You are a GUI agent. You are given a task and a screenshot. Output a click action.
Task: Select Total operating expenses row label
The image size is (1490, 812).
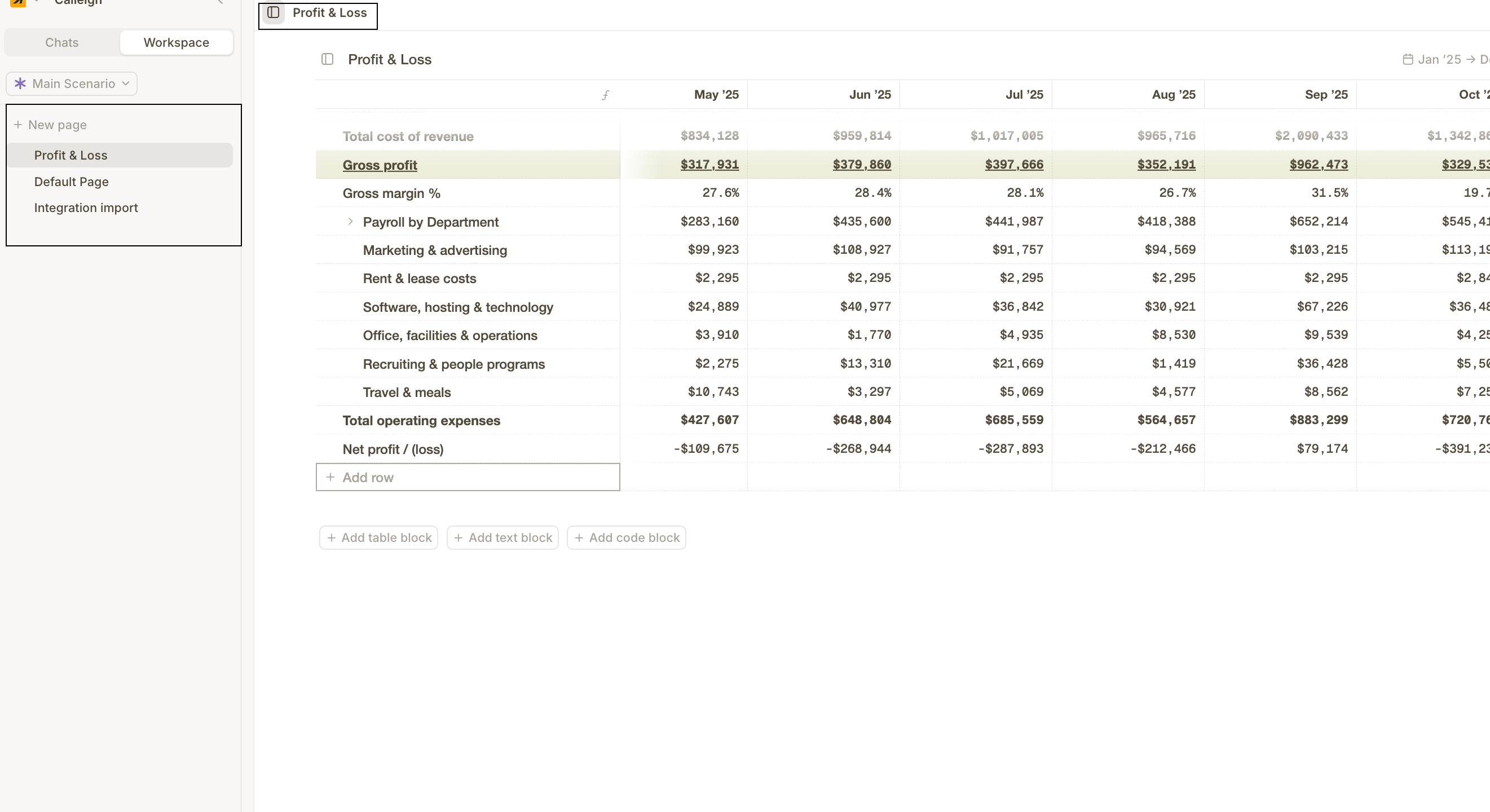pyautogui.click(x=421, y=421)
